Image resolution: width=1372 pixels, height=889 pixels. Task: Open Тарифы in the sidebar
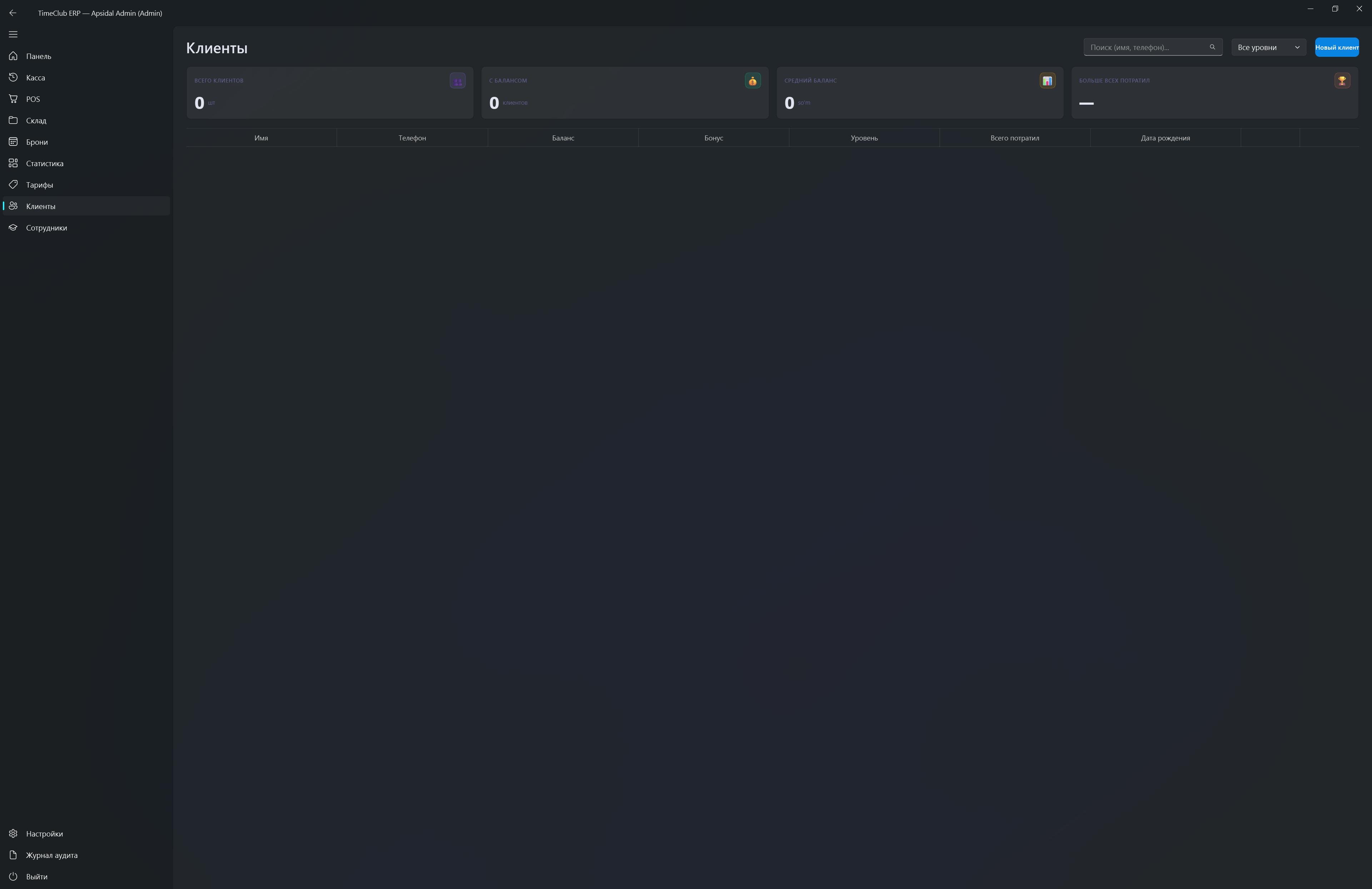point(86,184)
